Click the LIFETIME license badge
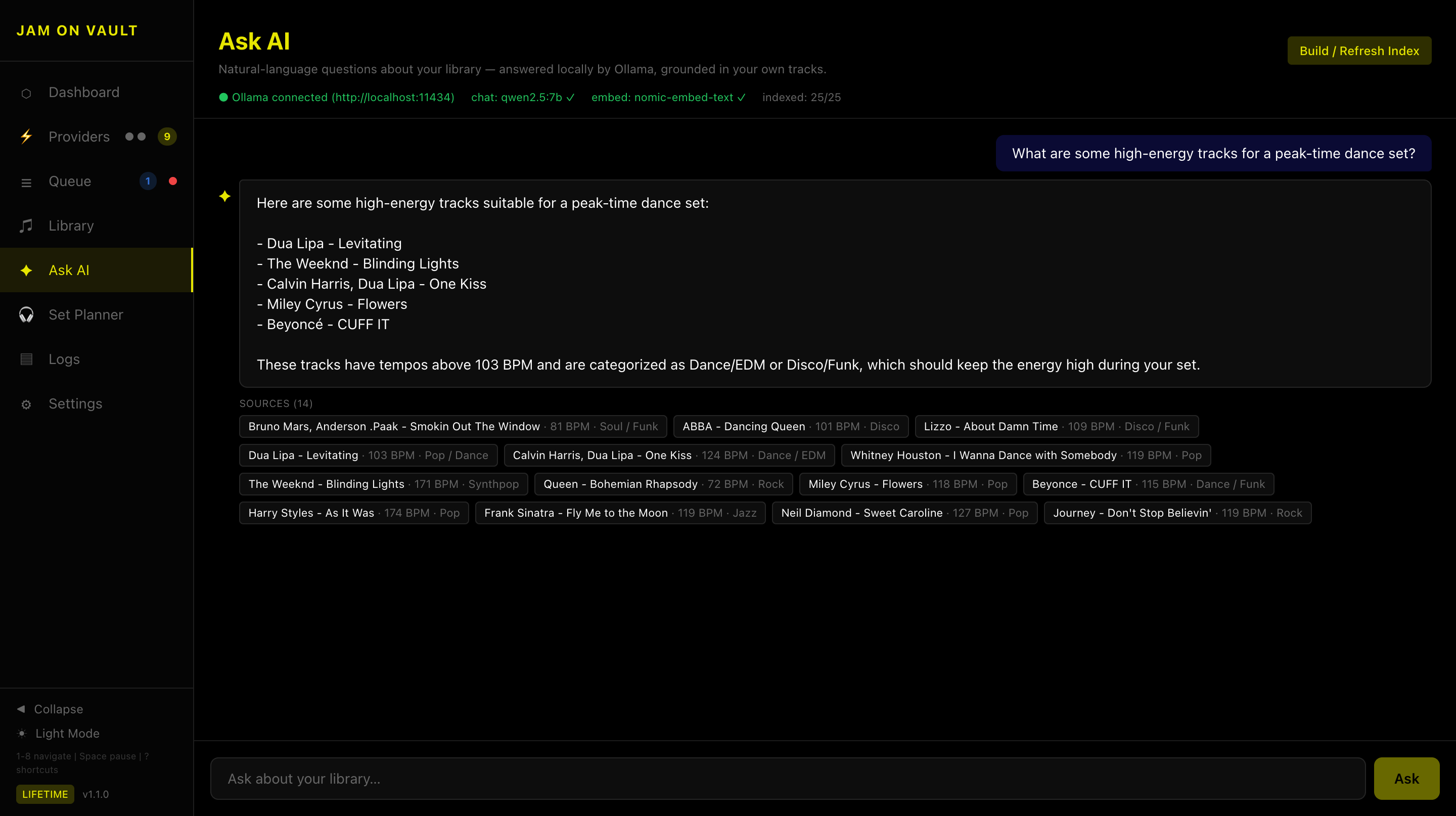 click(44, 794)
